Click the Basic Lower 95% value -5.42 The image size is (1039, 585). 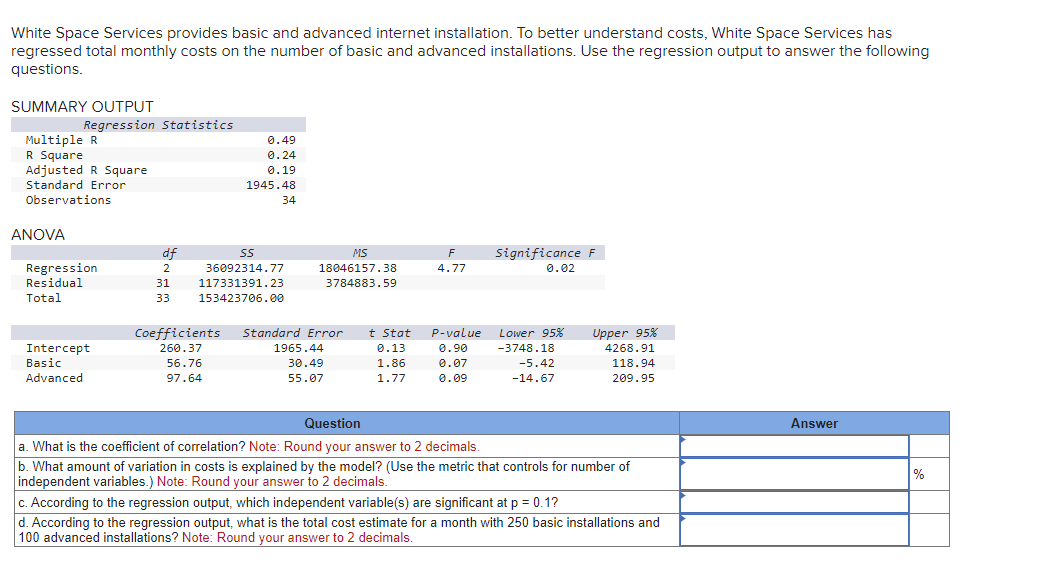[537, 363]
